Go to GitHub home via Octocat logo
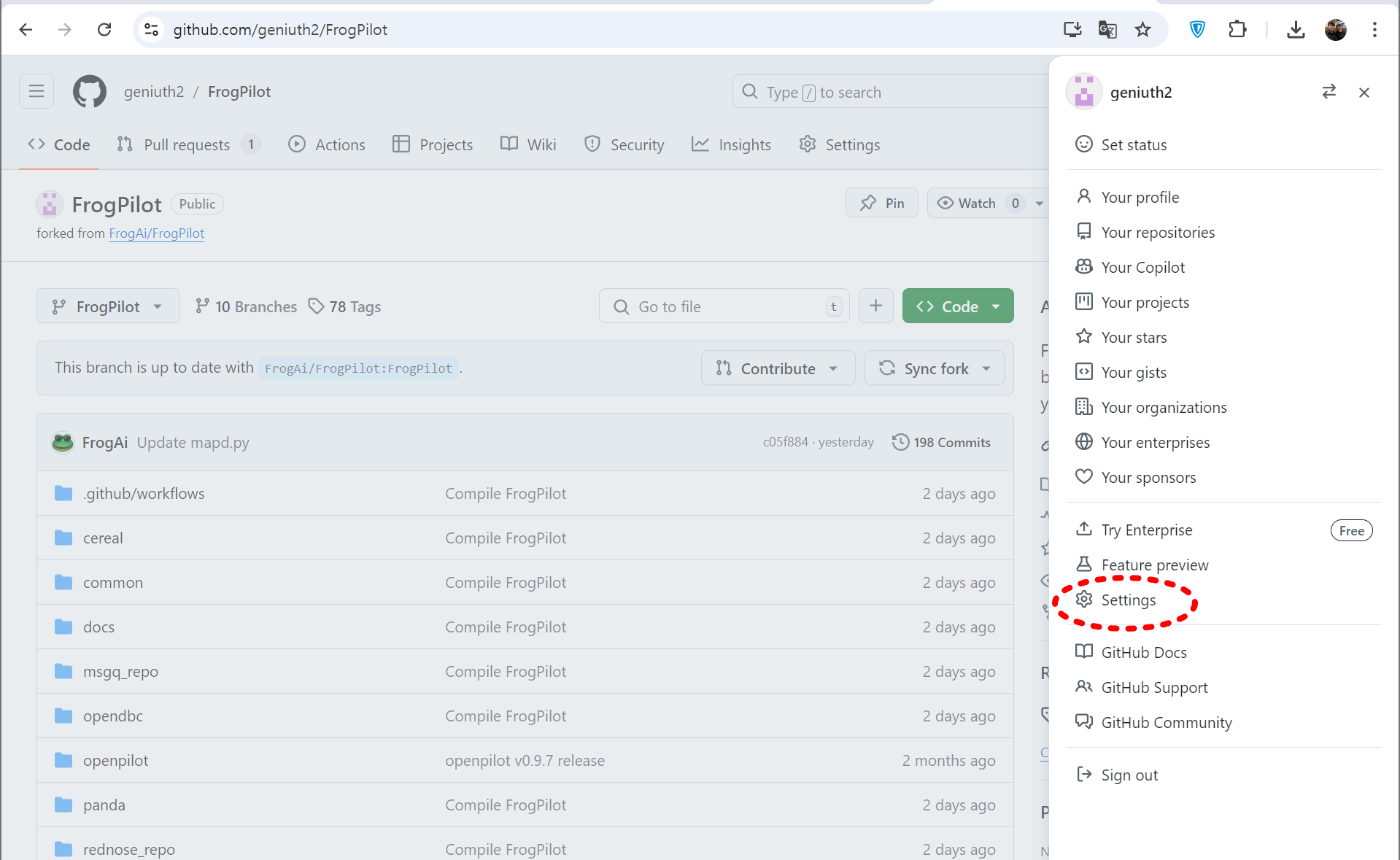This screenshot has height=860, width=1400. coord(90,92)
